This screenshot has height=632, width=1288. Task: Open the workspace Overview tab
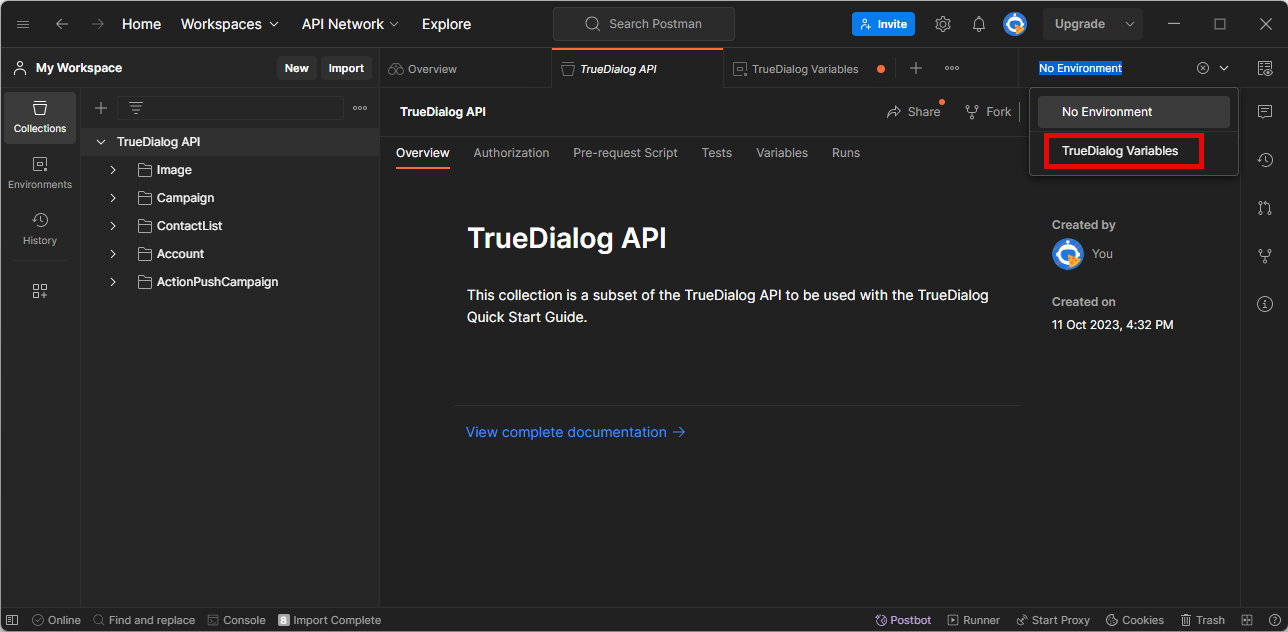pos(465,69)
